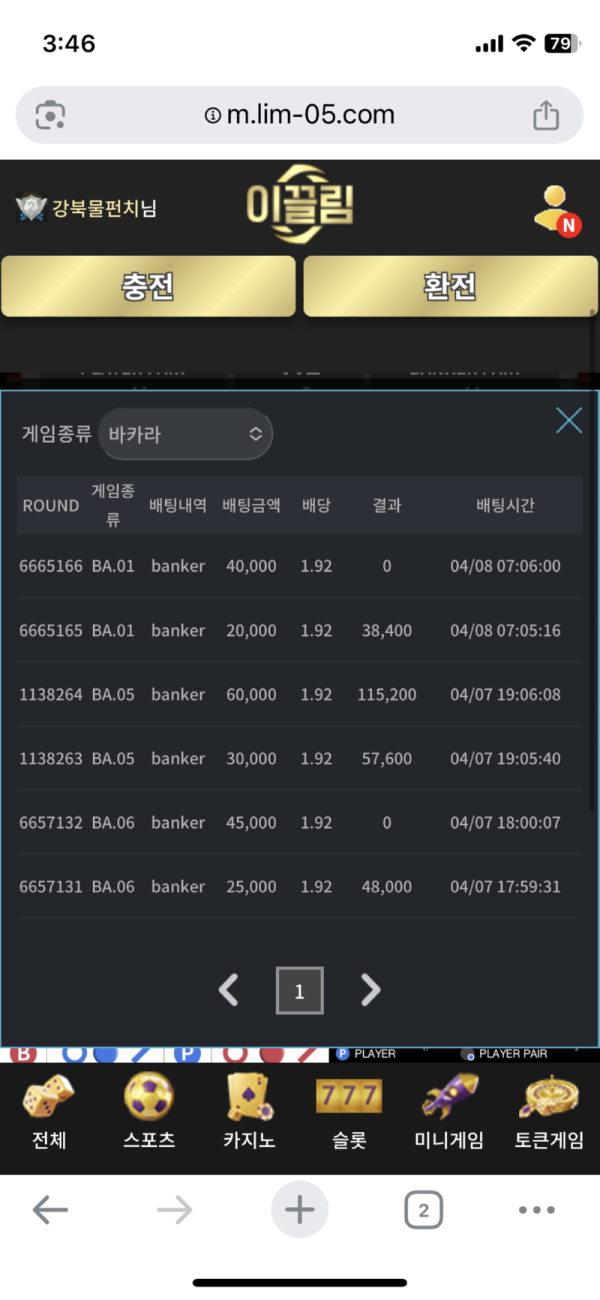Tap the 충전 gold button
Screen dimensions: 600x1300
(x=148, y=287)
